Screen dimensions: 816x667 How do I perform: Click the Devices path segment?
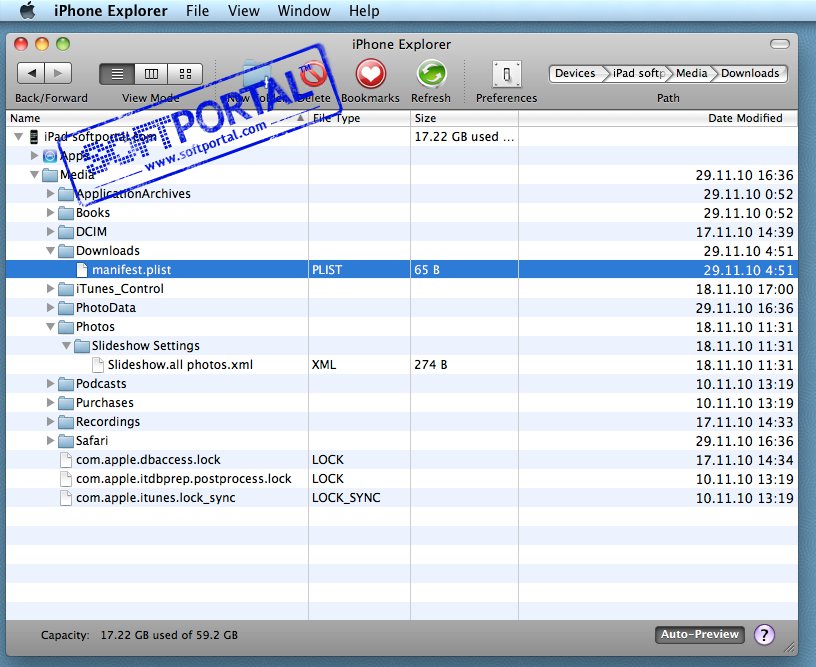[577, 73]
